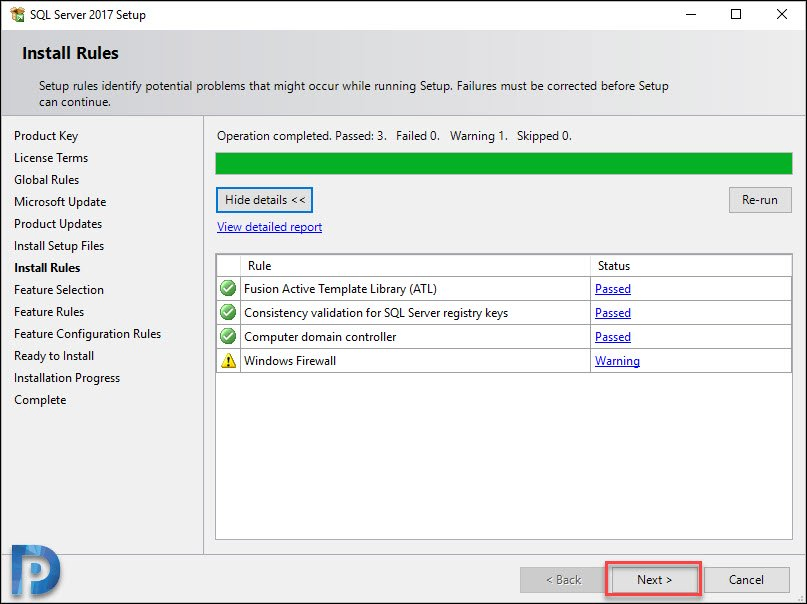Close the SQL Server 2017 Setup window
Viewport: 807px width, 604px height.
point(781,14)
